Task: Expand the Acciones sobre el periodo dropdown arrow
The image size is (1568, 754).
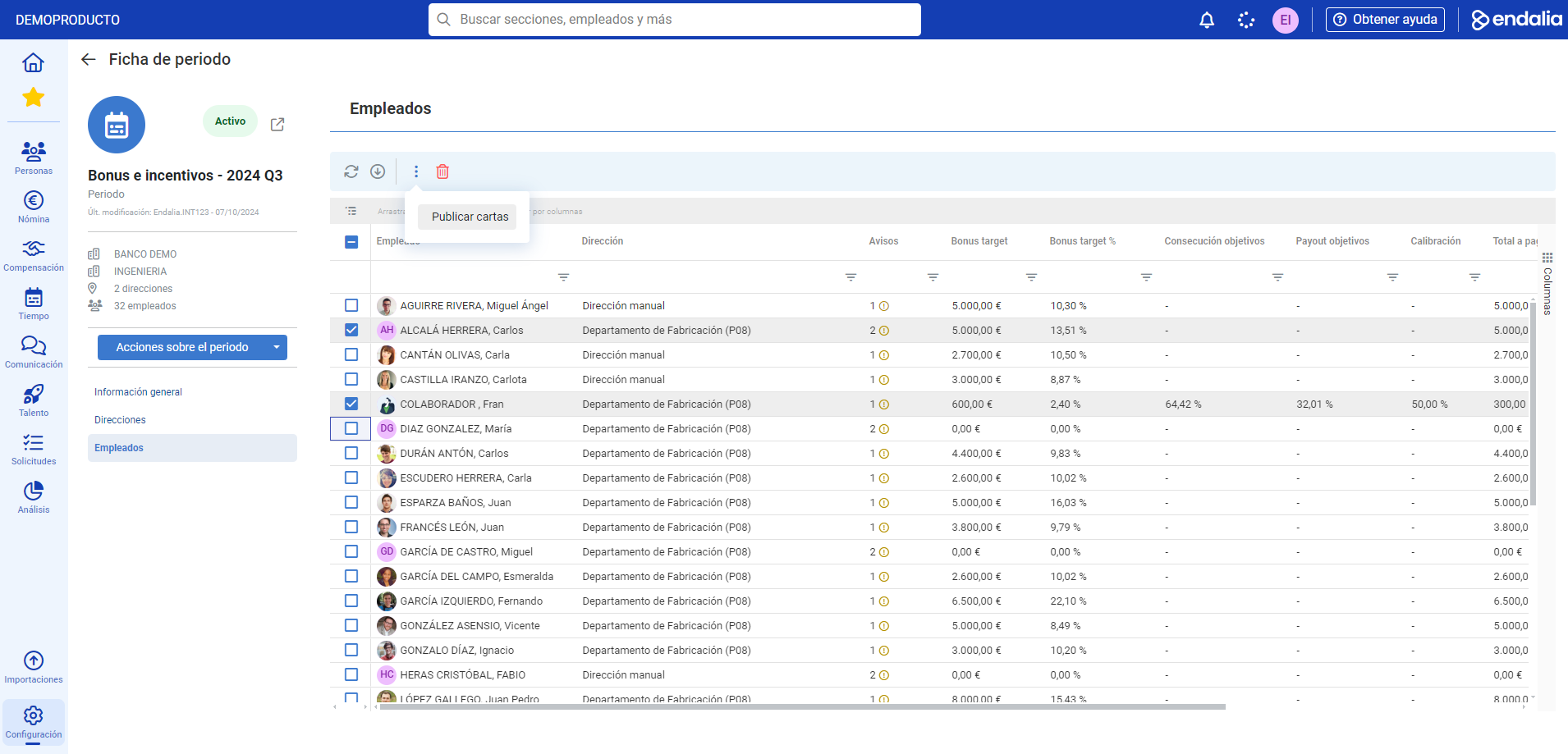Action: pos(277,347)
